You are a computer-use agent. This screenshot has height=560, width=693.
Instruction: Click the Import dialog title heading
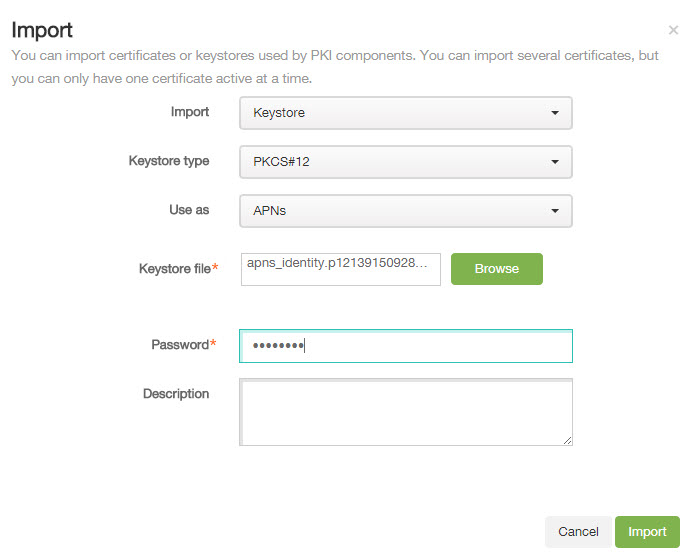pos(42,30)
